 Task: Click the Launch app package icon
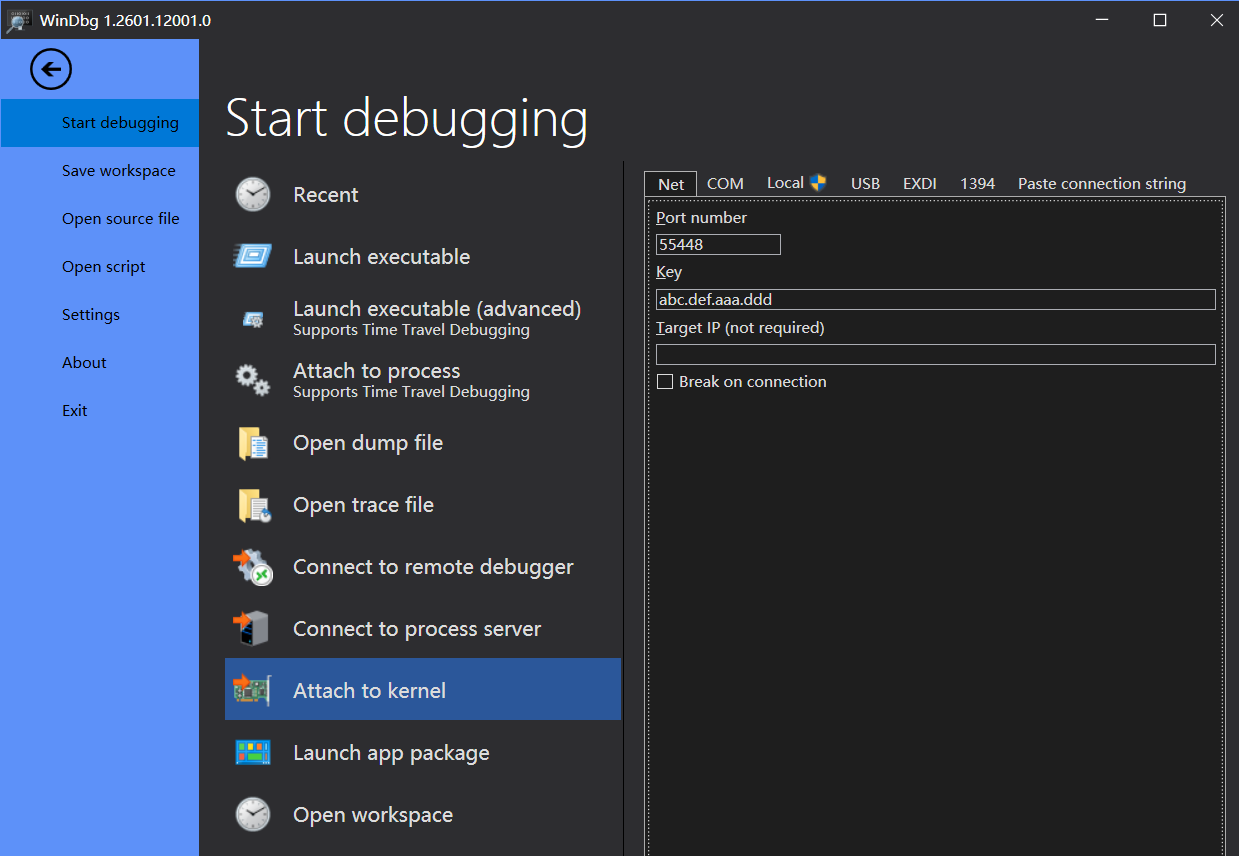[x=253, y=752]
